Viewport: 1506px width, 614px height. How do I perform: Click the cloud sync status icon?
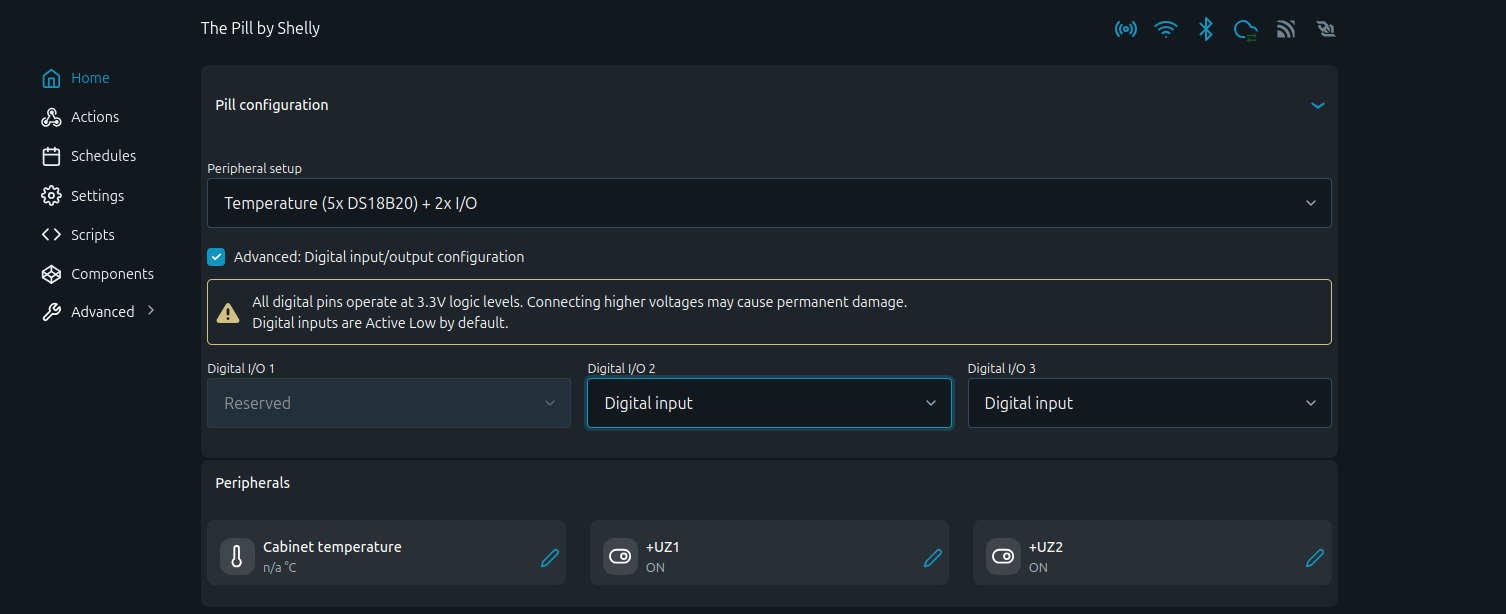pyautogui.click(x=1246, y=29)
